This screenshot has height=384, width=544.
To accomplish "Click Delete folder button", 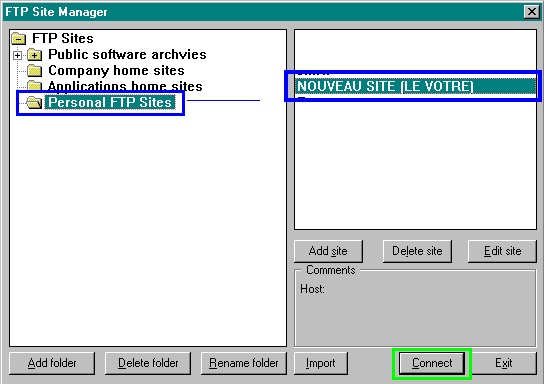I will coord(148,363).
